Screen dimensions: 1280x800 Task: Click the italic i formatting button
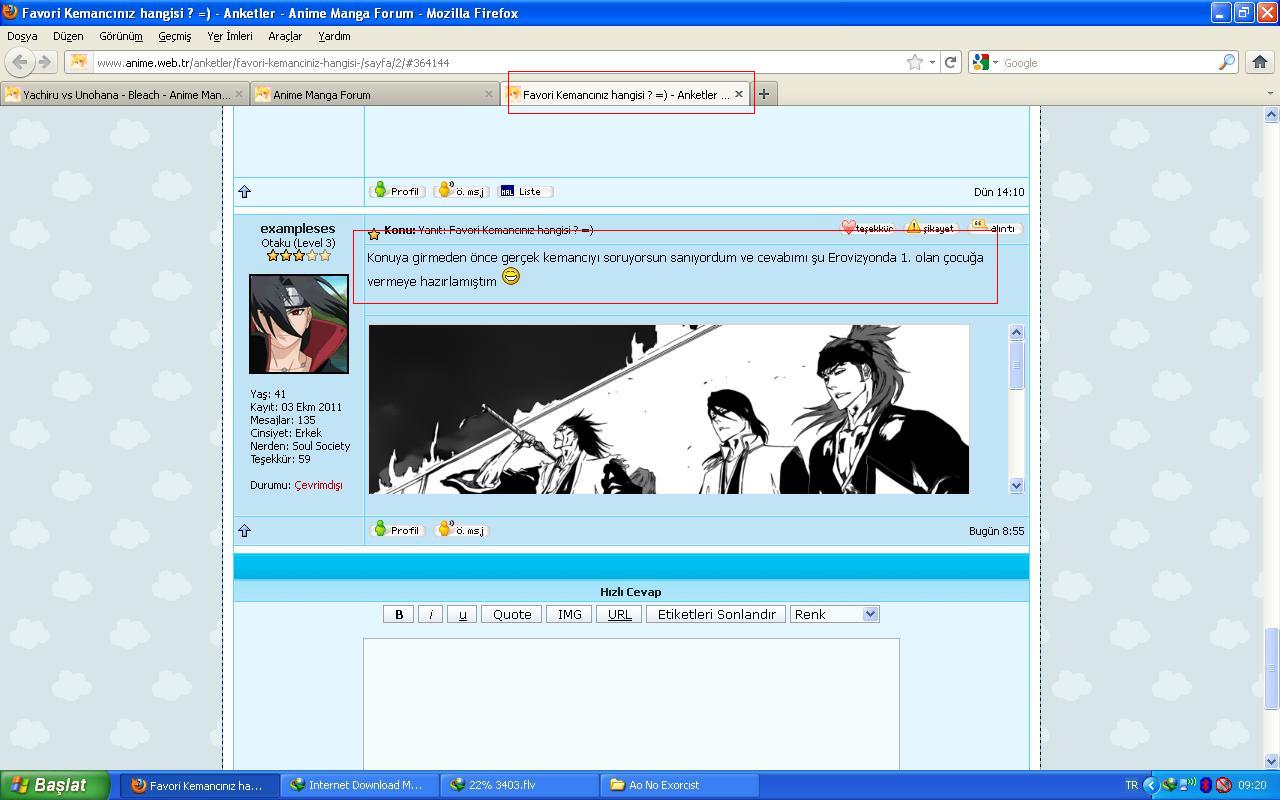pyautogui.click(x=431, y=614)
